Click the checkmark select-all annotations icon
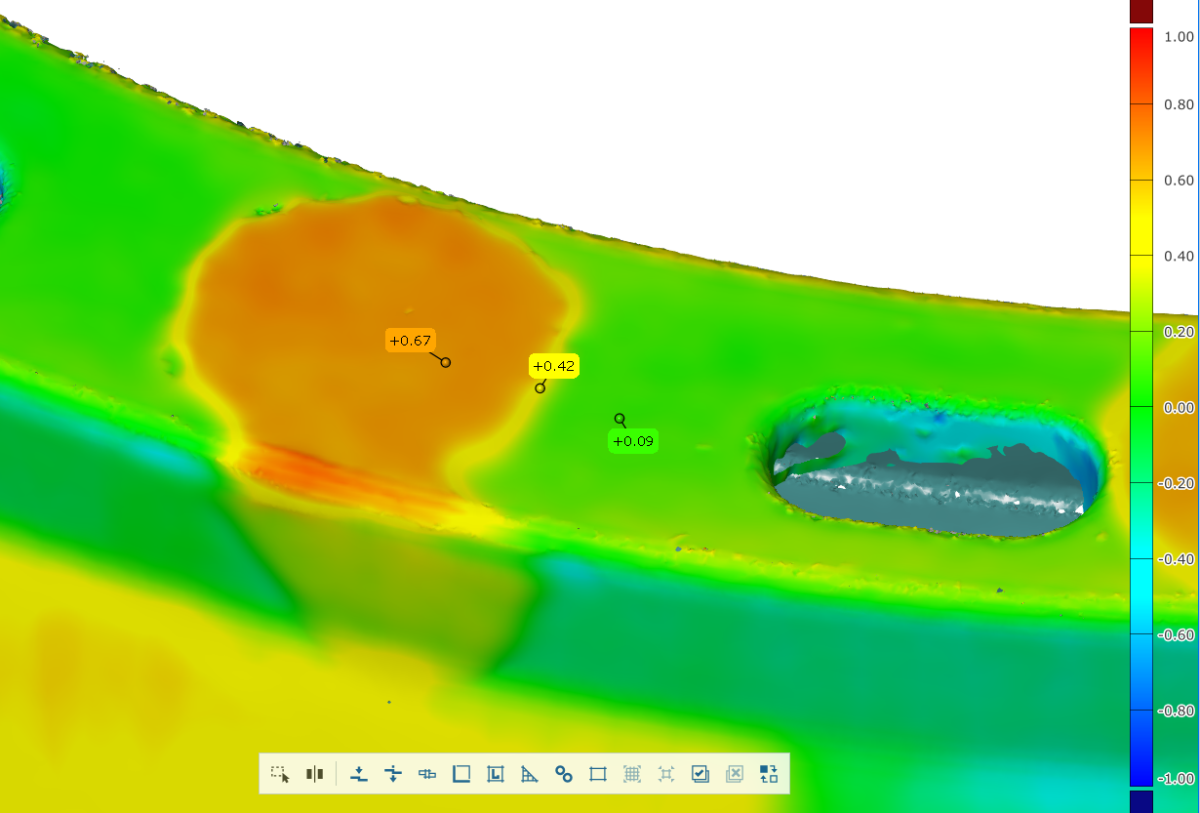The image size is (1200, 813). coord(700,774)
